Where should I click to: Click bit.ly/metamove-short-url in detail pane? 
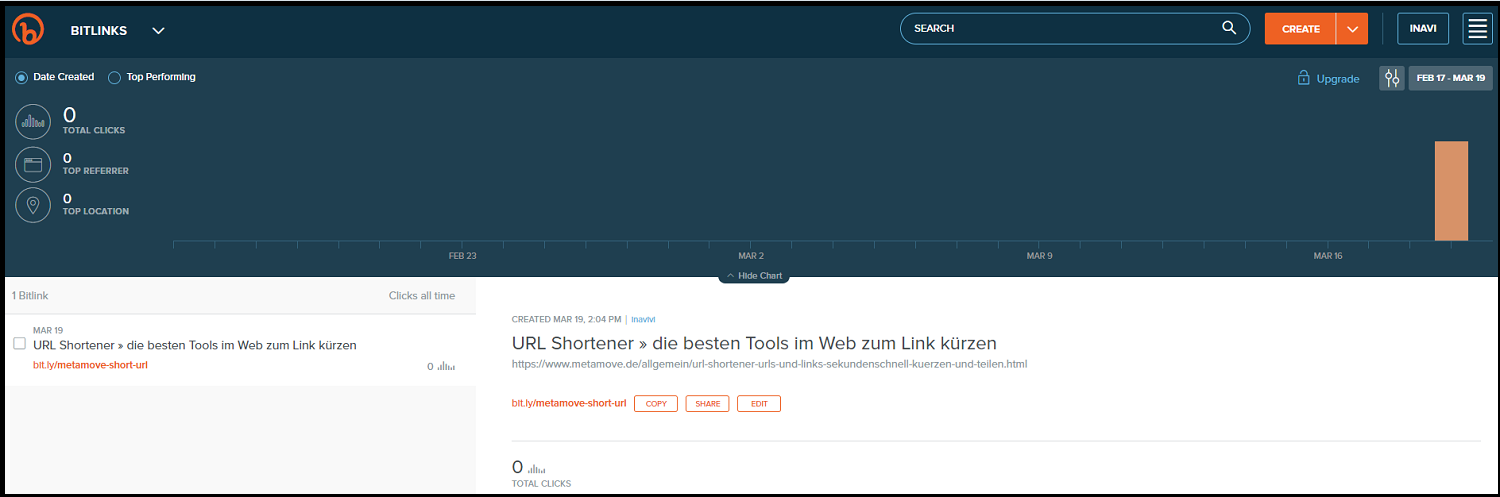[x=569, y=403]
